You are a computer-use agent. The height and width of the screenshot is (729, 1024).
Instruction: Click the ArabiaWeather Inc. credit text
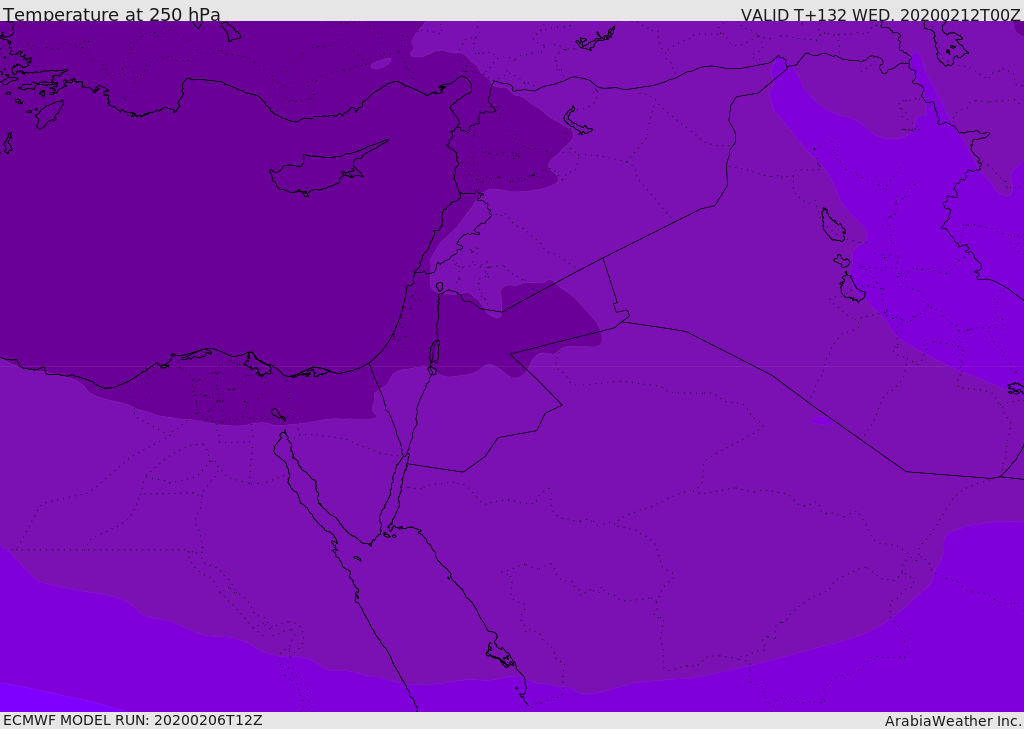click(x=953, y=721)
